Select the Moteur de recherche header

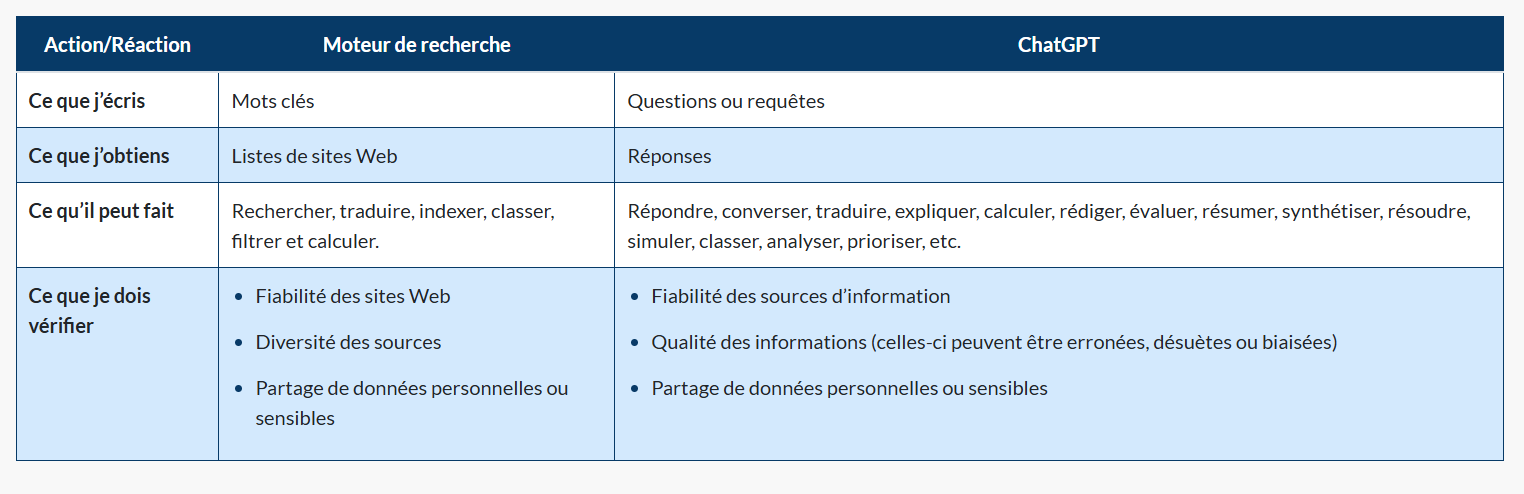tap(416, 45)
